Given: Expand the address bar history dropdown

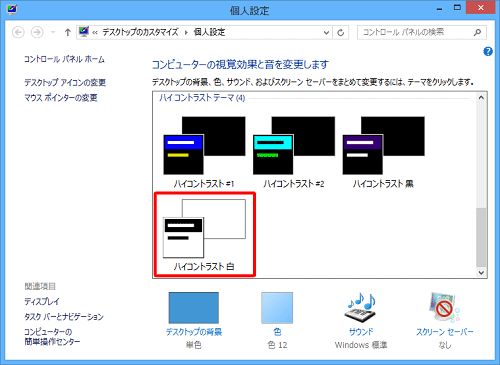Looking at the screenshot, I should click(326, 33).
